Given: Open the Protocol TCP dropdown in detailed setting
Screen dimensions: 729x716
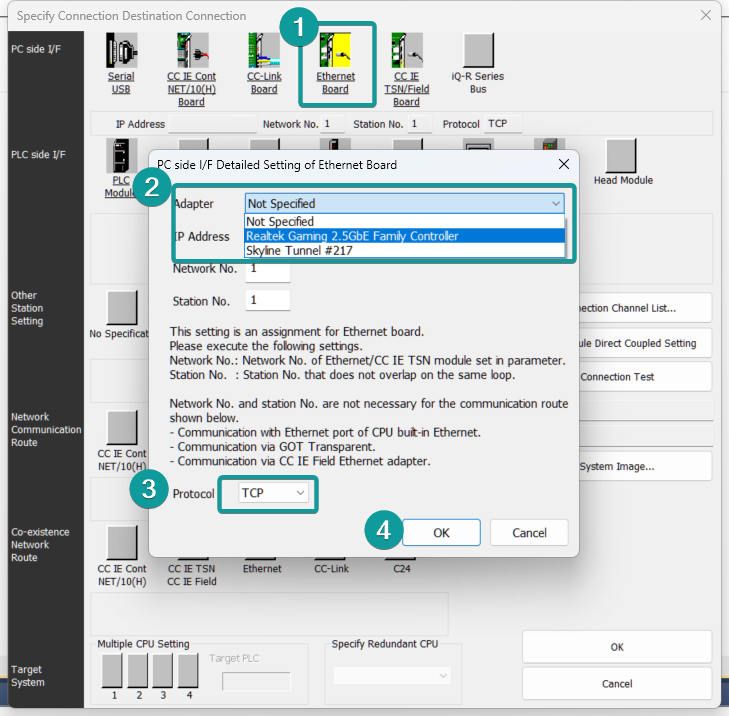Looking at the screenshot, I should [x=273, y=493].
